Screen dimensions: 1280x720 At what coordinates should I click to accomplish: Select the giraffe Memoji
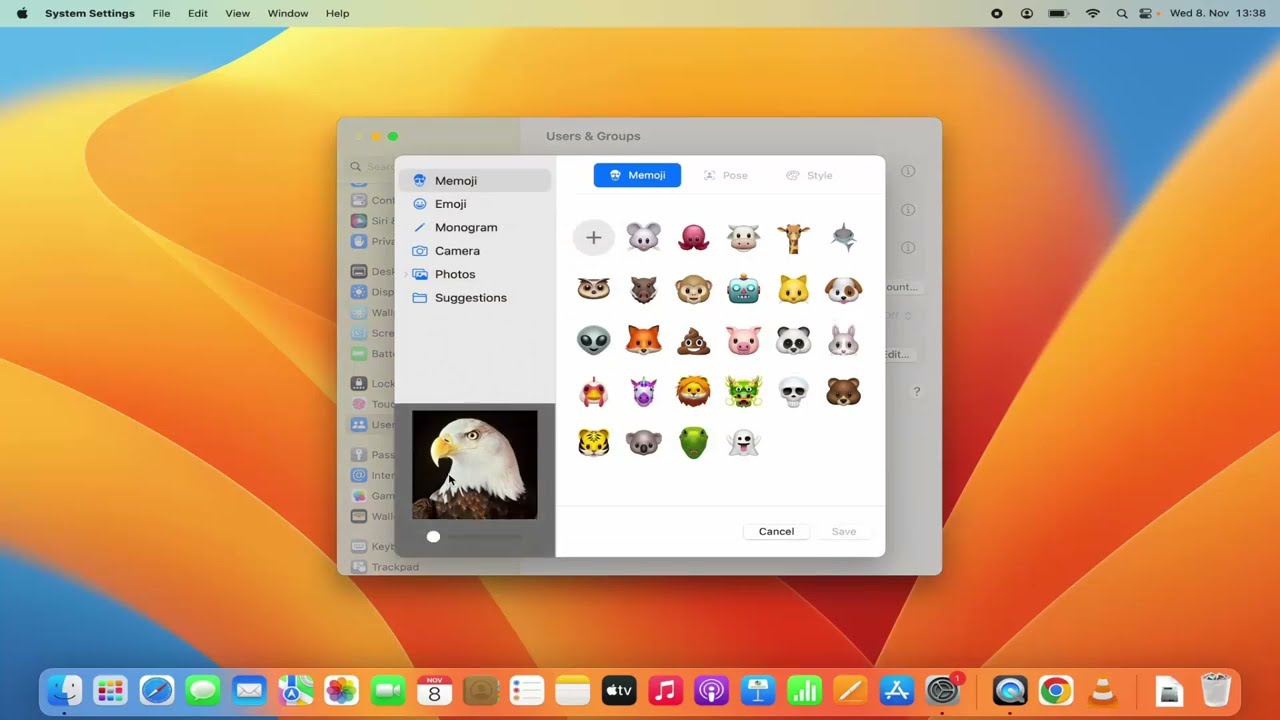[793, 238]
